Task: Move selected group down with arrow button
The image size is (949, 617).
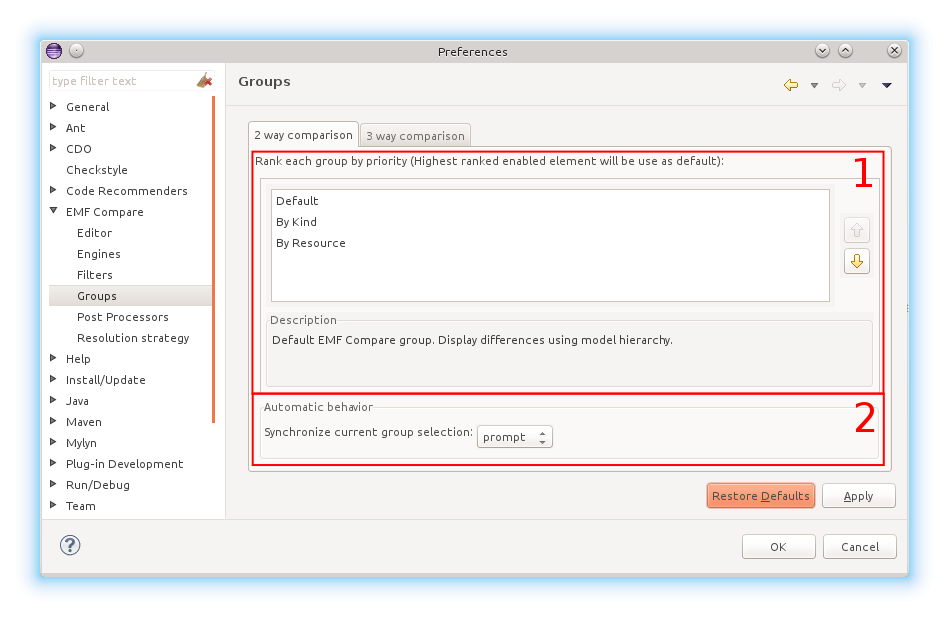Action: click(857, 261)
